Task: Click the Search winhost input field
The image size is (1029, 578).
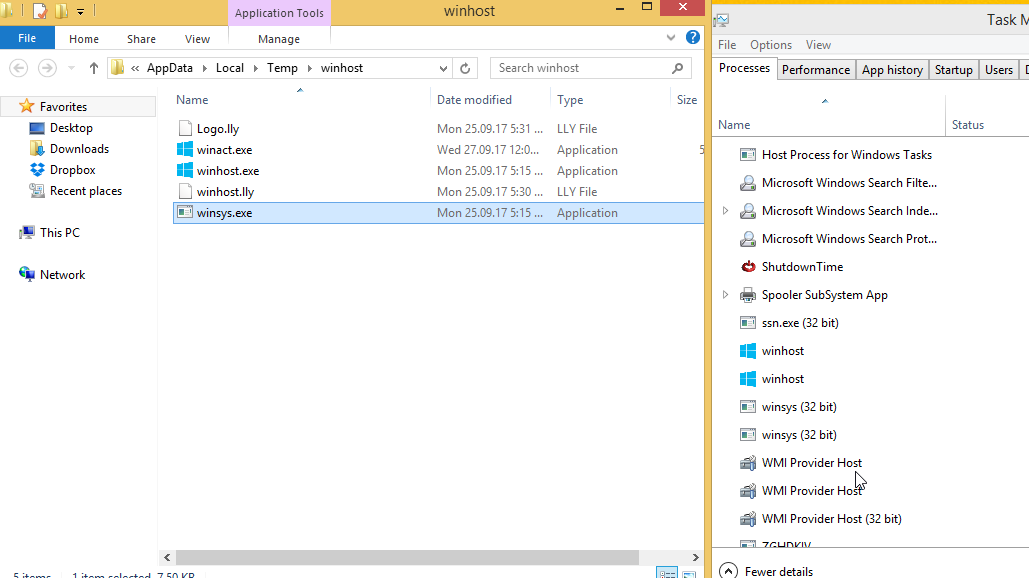Action: 580,68
